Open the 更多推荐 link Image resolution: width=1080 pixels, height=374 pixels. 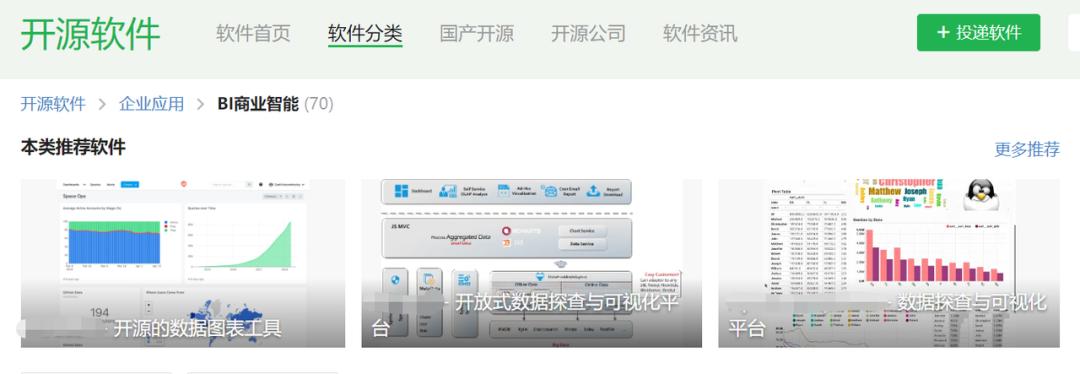pyautogui.click(x=1027, y=149)
